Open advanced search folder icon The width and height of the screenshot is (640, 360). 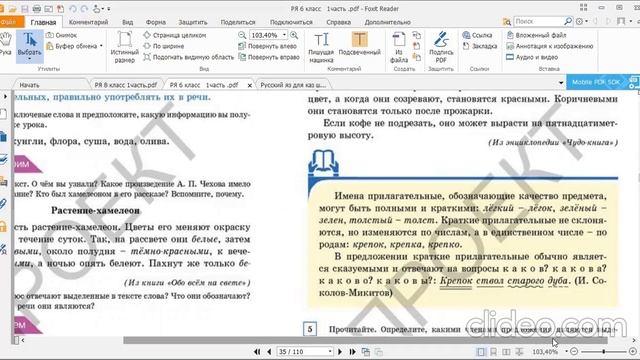pos(507,21)
